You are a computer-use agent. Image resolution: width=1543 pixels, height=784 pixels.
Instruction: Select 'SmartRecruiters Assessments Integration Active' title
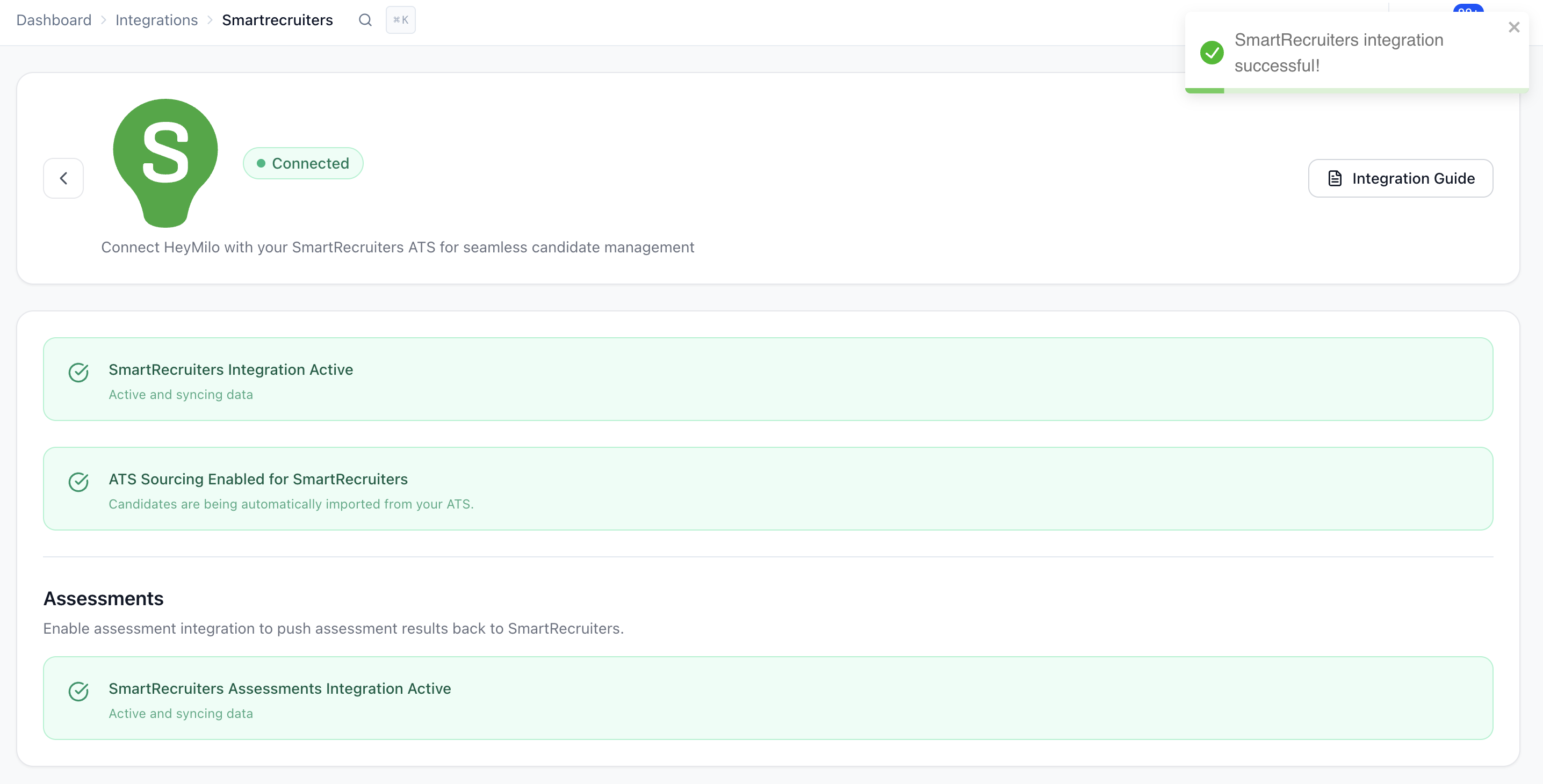[x=280, y=689]
